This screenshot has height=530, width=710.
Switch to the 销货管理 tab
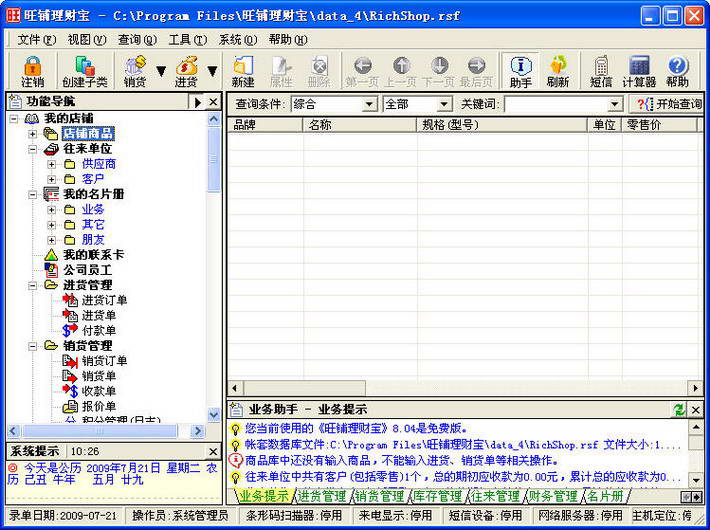click(379, 496)
